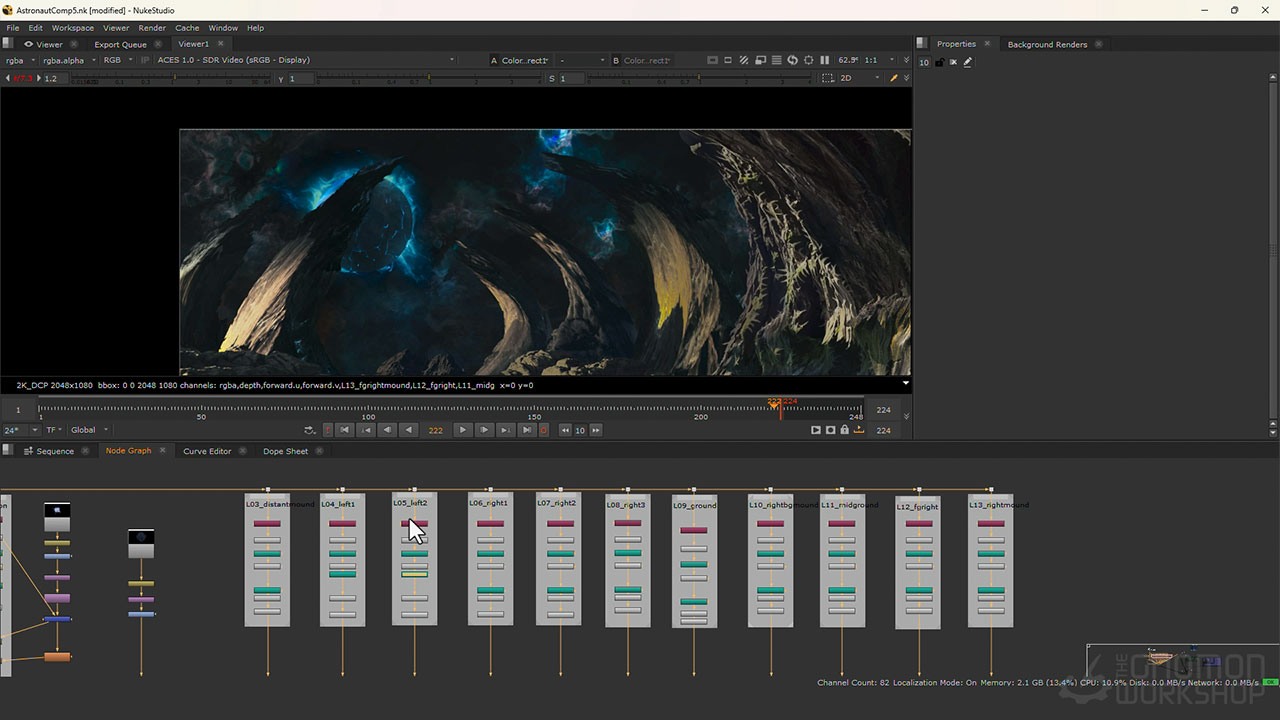Switch to the Curve Editor tab
The image size is (1280, 720).
tap(207, 451)
